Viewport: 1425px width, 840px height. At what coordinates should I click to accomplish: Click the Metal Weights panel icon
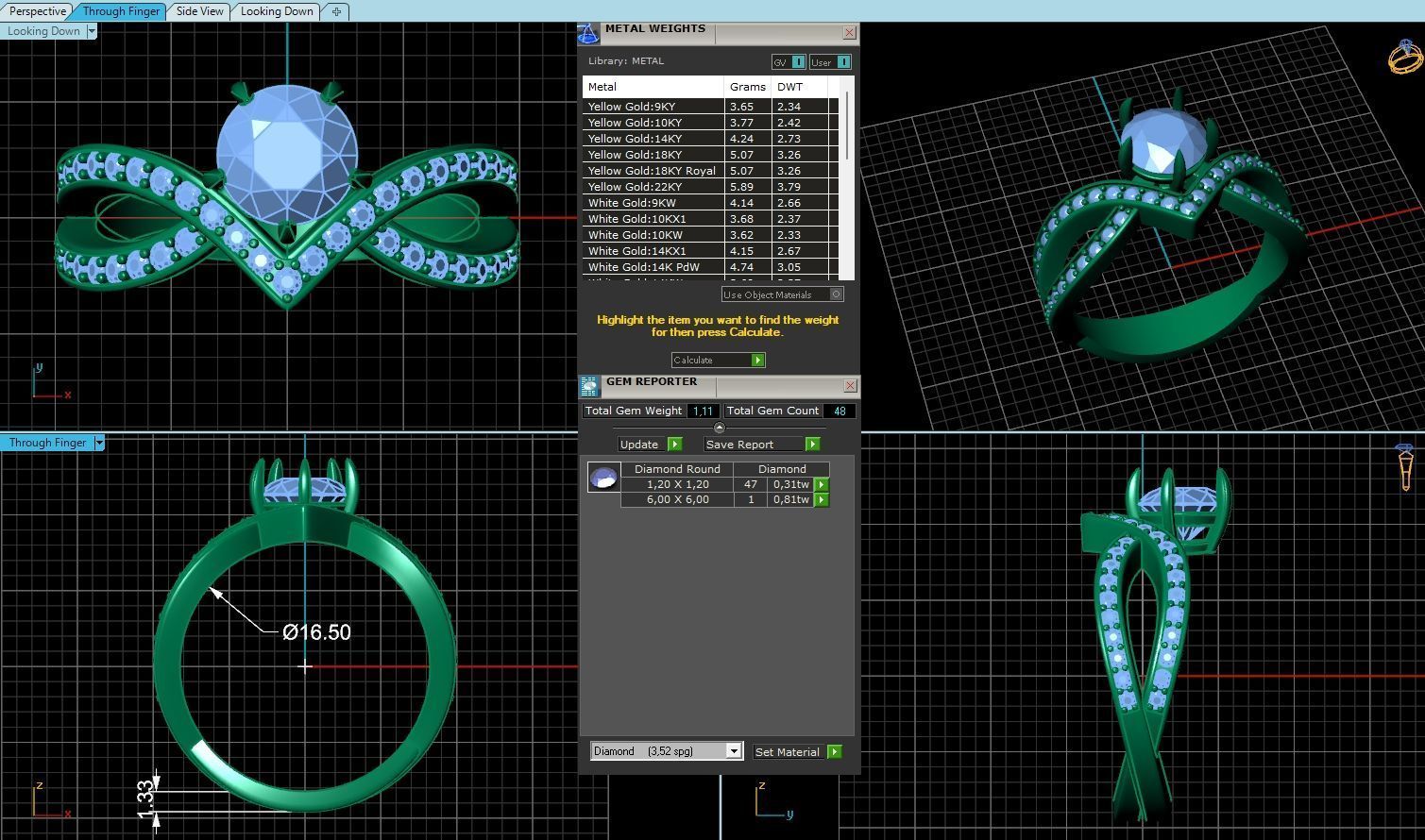588,34
